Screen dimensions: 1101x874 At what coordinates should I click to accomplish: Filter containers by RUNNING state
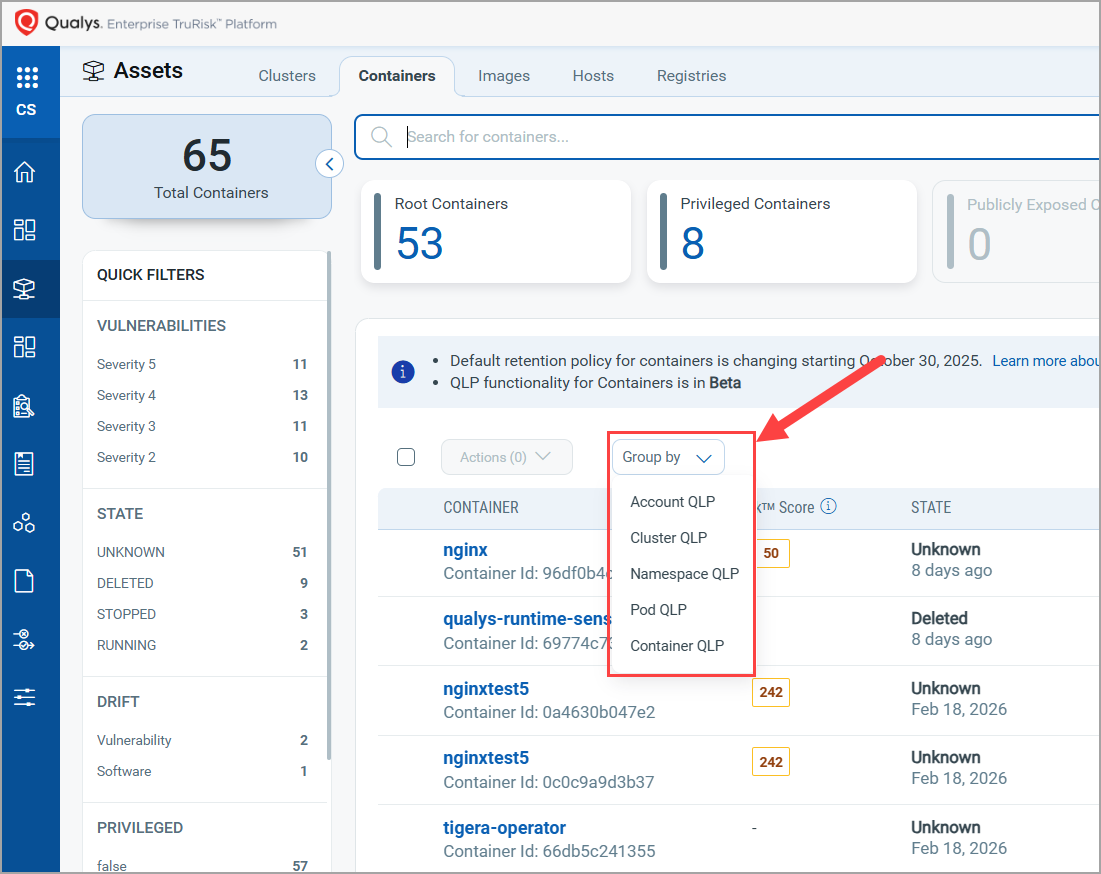127,645
